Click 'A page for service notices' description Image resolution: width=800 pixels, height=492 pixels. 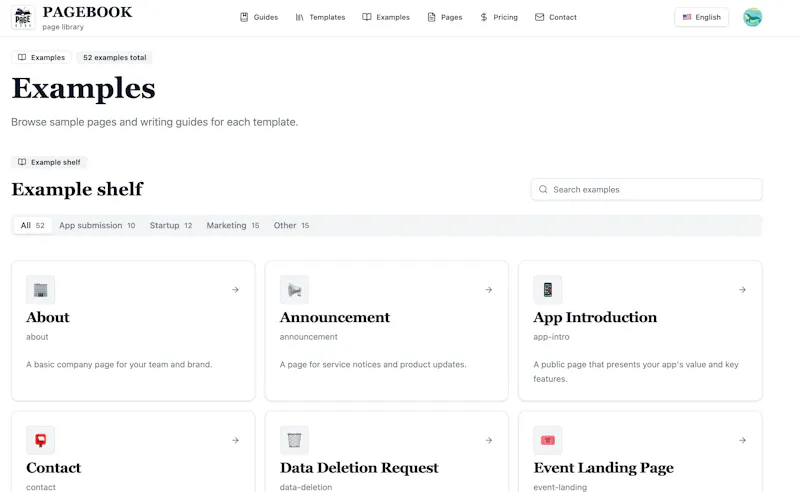tap(373, 364)
